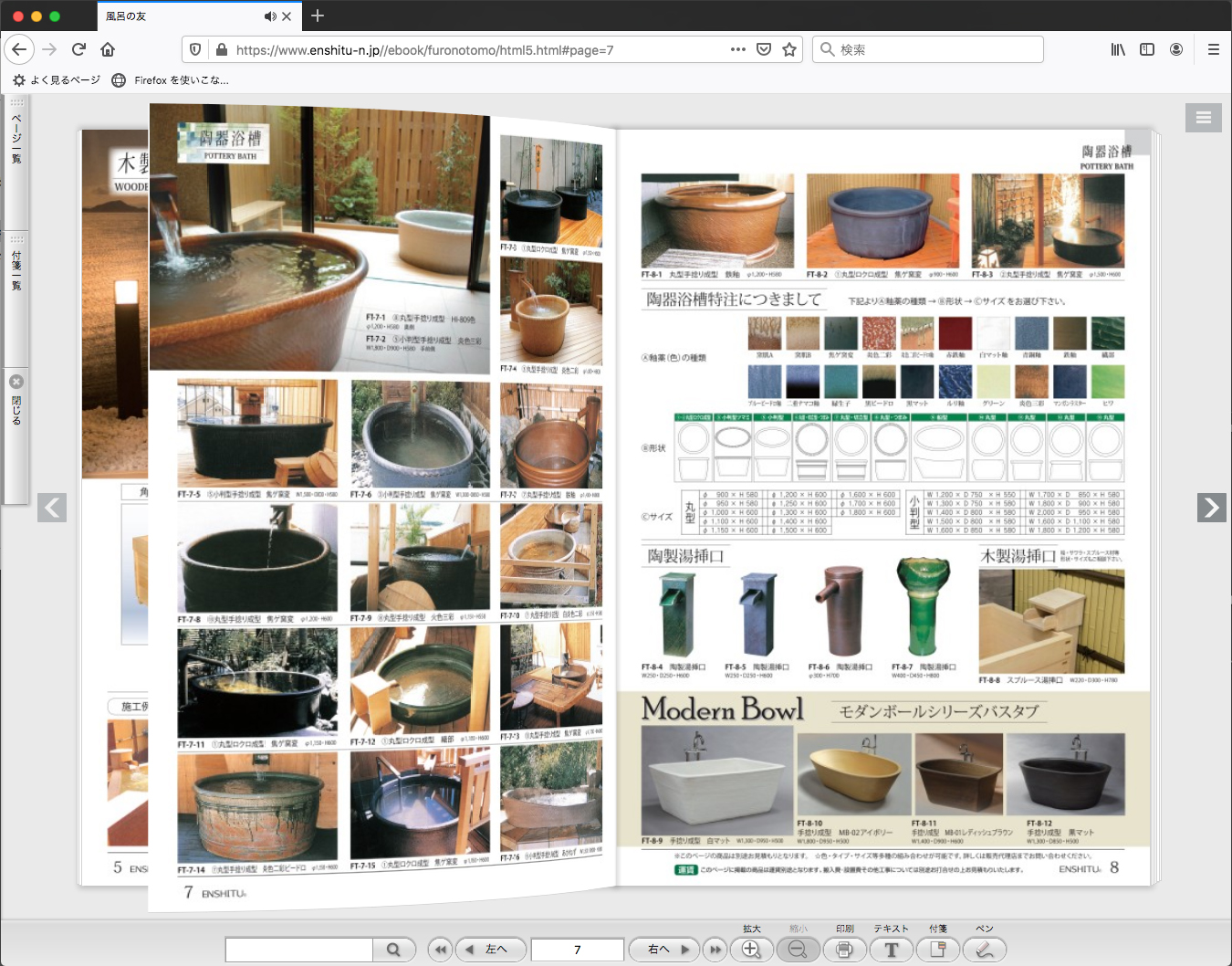The image size is (1232, 966).
Task: Open the viewer menu at top right
Action: click(x=1203, y=117)
